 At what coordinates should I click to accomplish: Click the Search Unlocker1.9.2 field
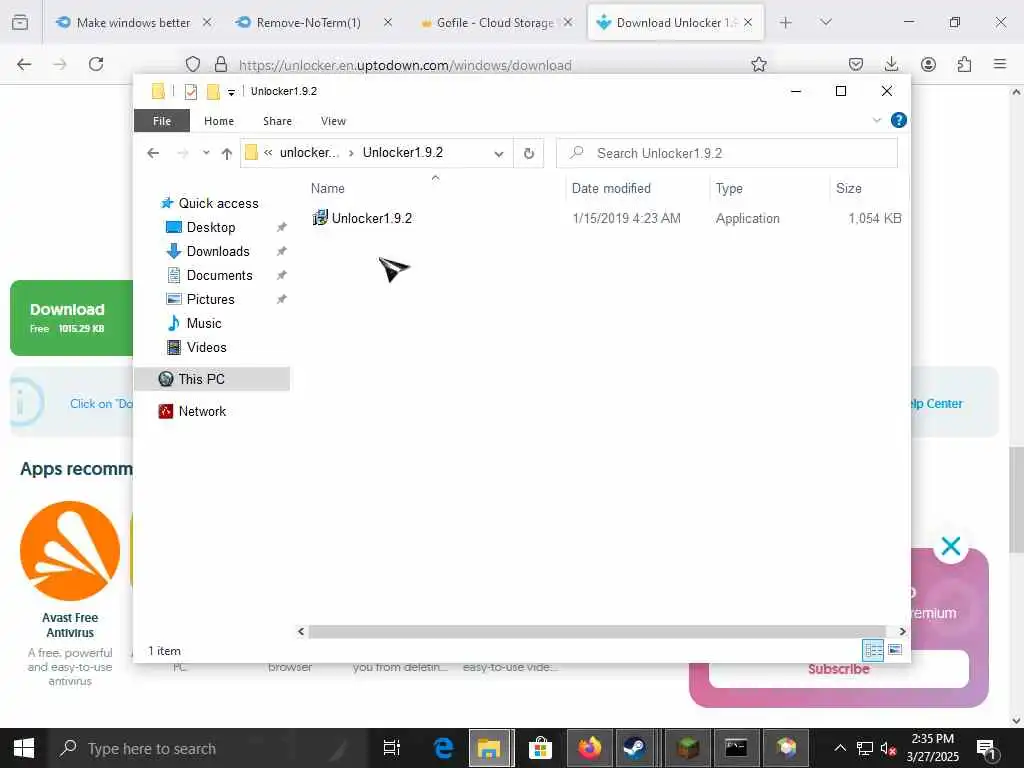(727, 153)
